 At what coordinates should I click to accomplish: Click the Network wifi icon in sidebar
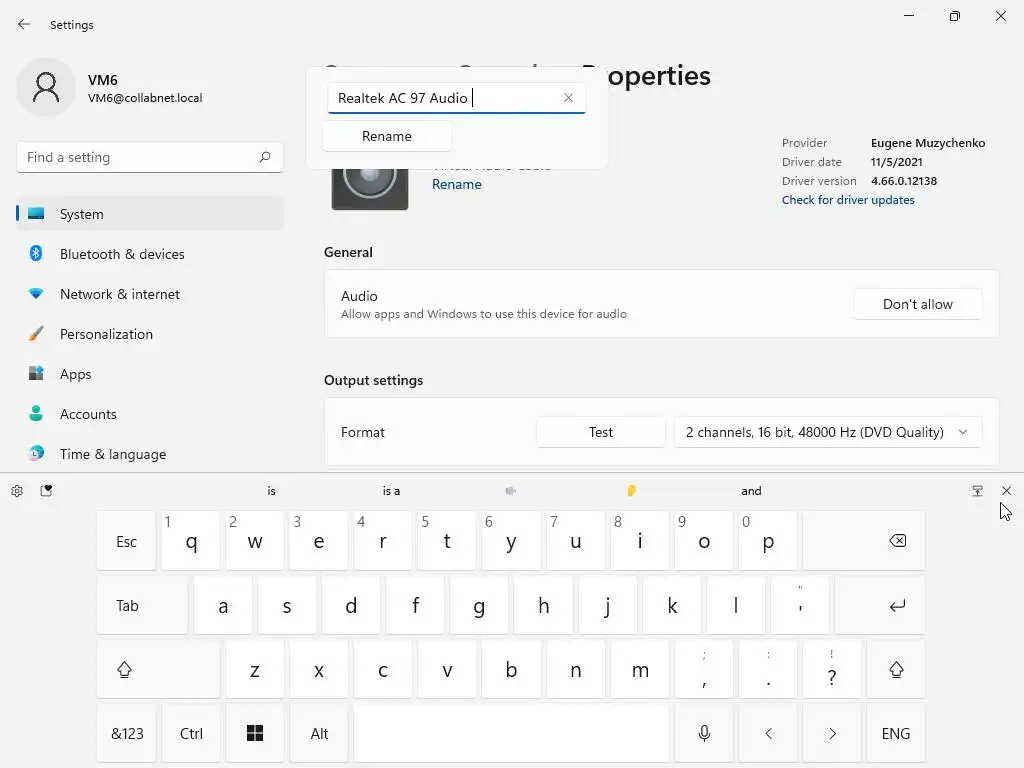(36, 294)
